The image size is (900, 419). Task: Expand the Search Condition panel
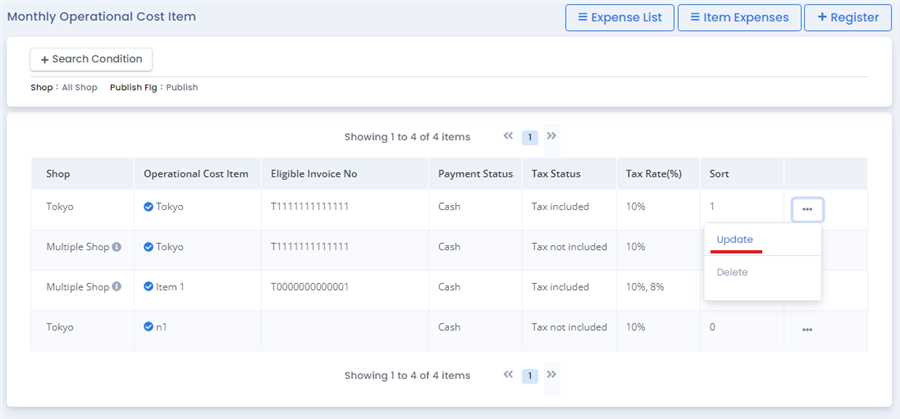91,59
